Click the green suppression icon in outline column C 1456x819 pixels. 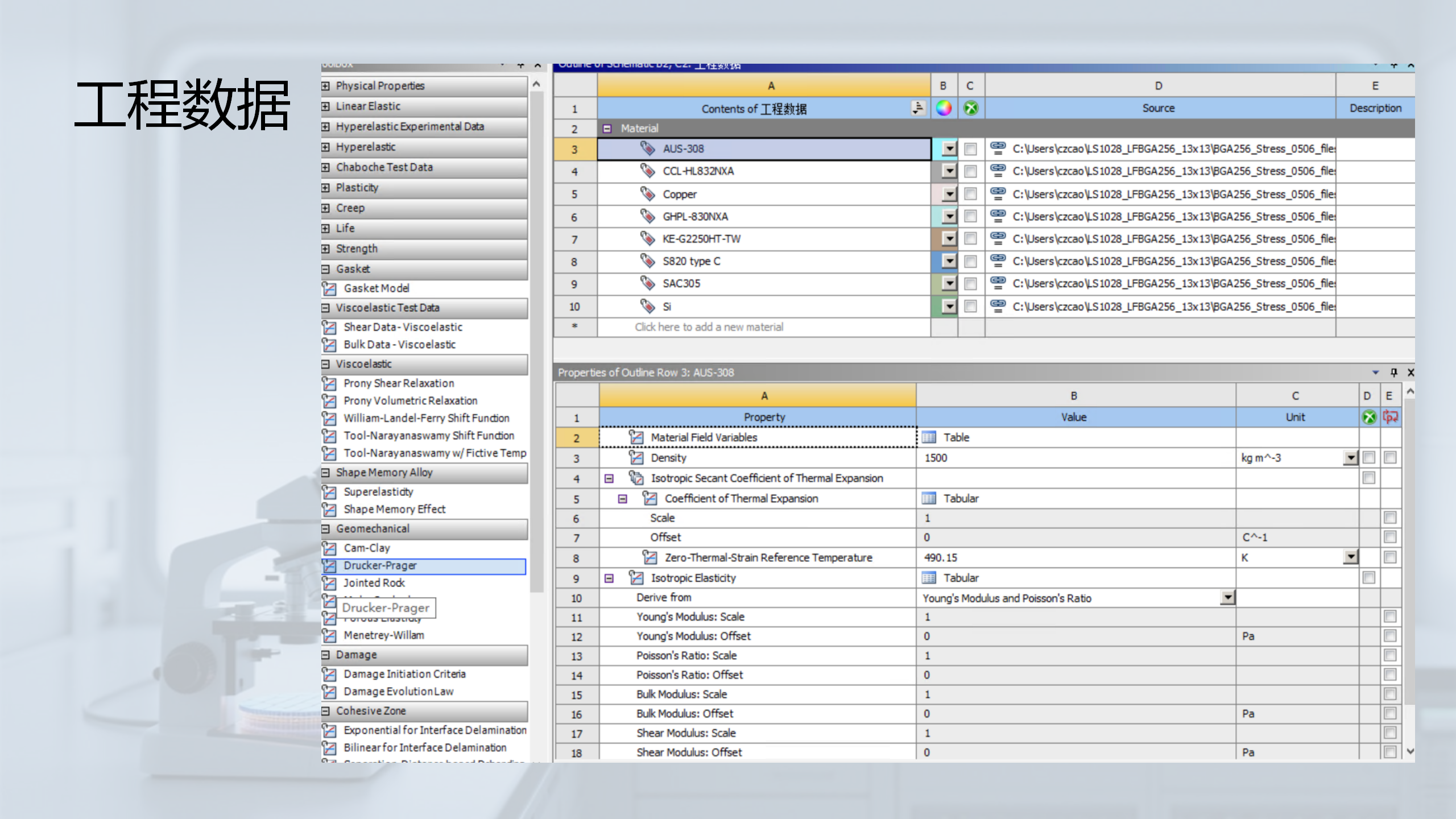[971, 108]
